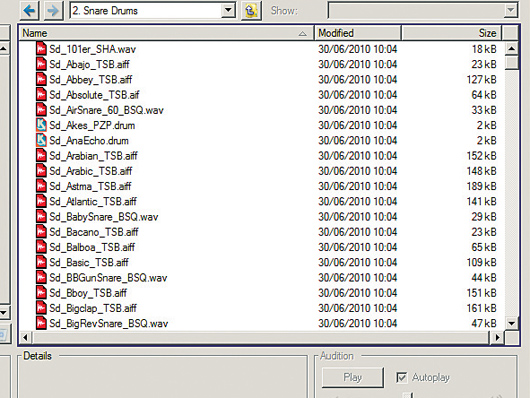The height and width of the screenshot is (398, 530).
Task: Click the horizontal scroll right arrow
Action: click(x=497, y=337)
